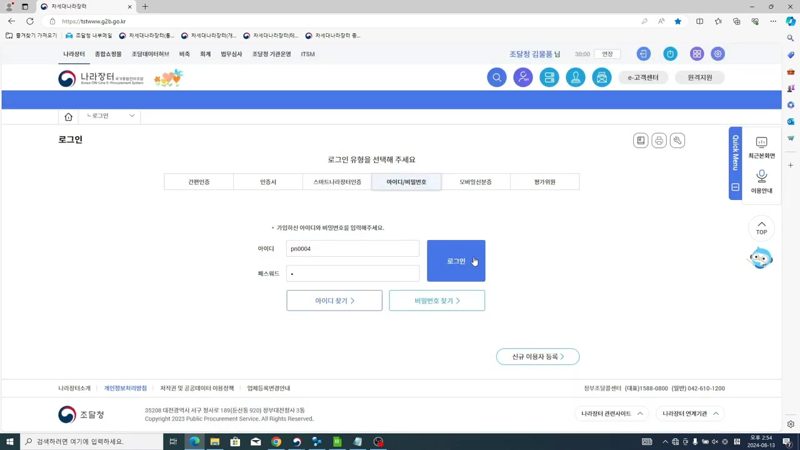Click the zoom icon near 로그인 title
The width and height of the screenshot is (800, 450).
point(678,140)
